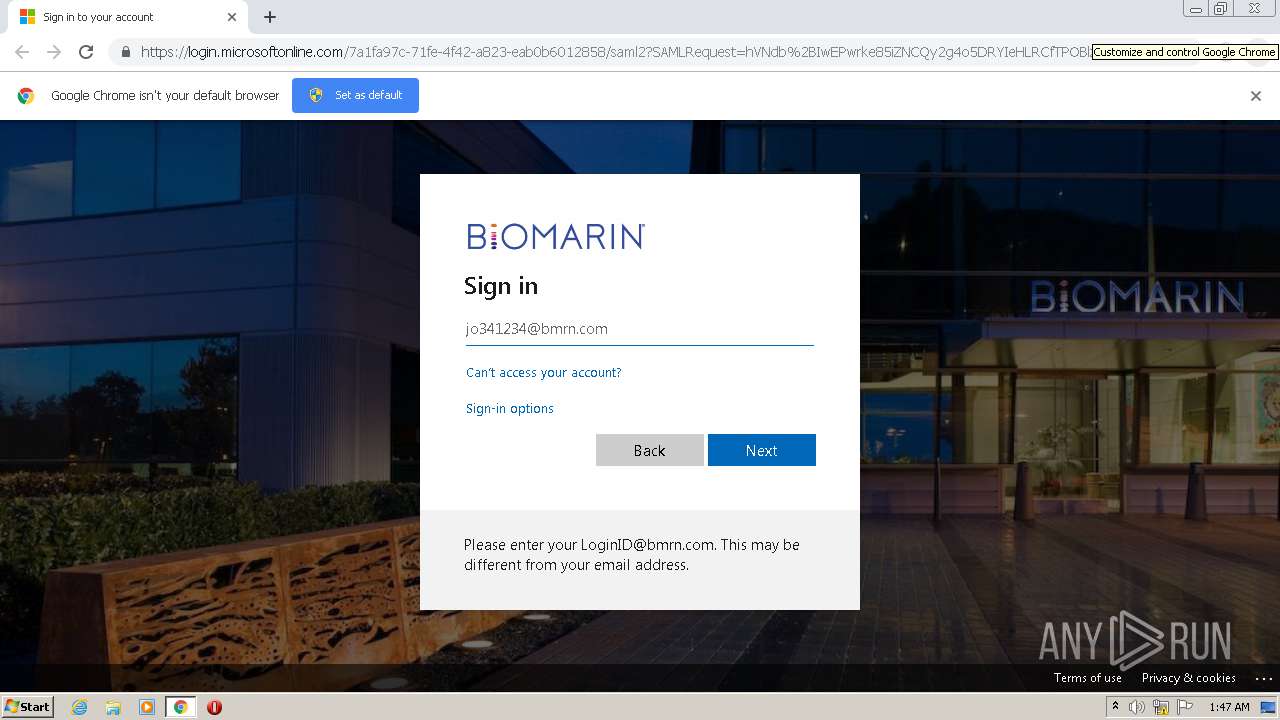
Task: Launch Internet Explorer from taskbar
Action: pyautogui.click(x=80, y=707)
